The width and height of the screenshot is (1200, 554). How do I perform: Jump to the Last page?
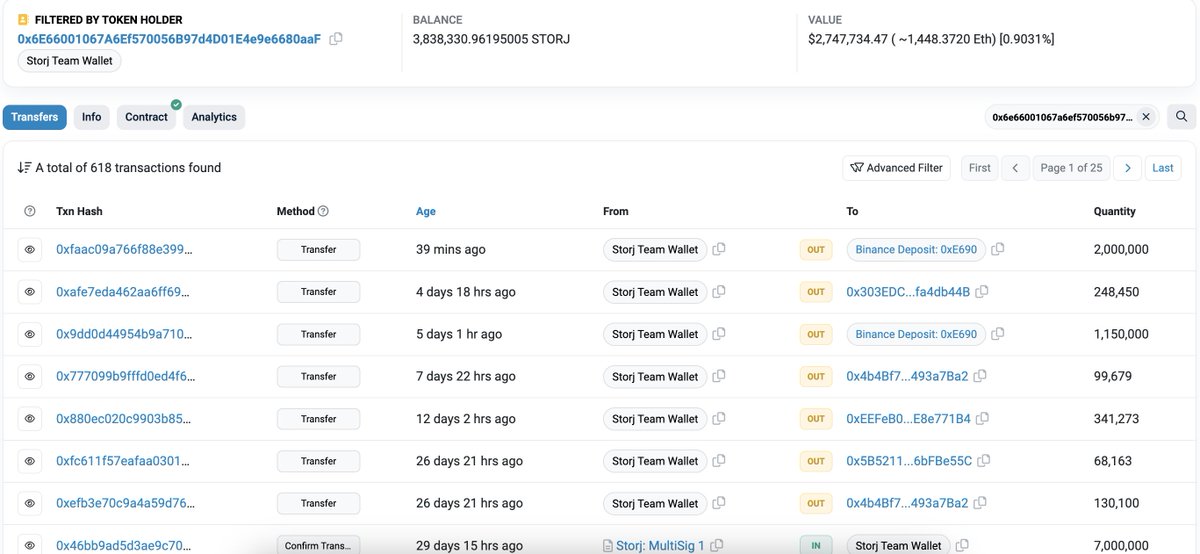tap(1163, 168)
